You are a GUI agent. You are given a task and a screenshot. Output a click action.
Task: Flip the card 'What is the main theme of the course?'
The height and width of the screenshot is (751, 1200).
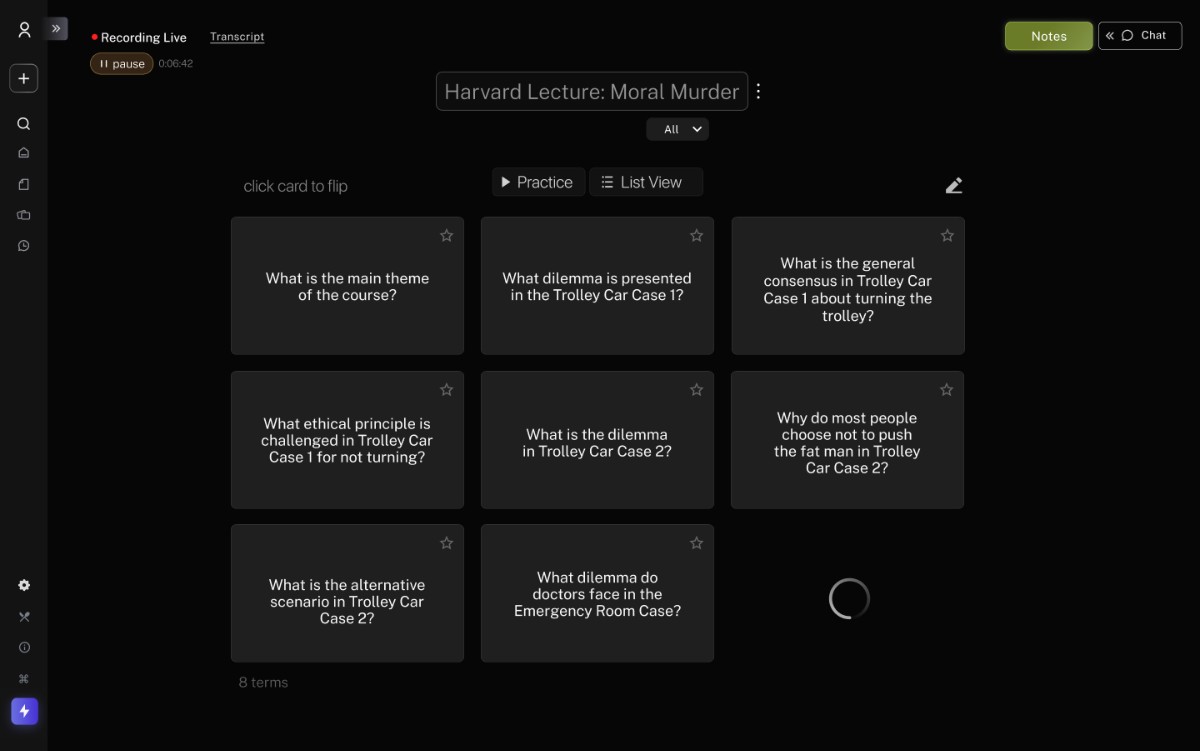tap(347, 286)
